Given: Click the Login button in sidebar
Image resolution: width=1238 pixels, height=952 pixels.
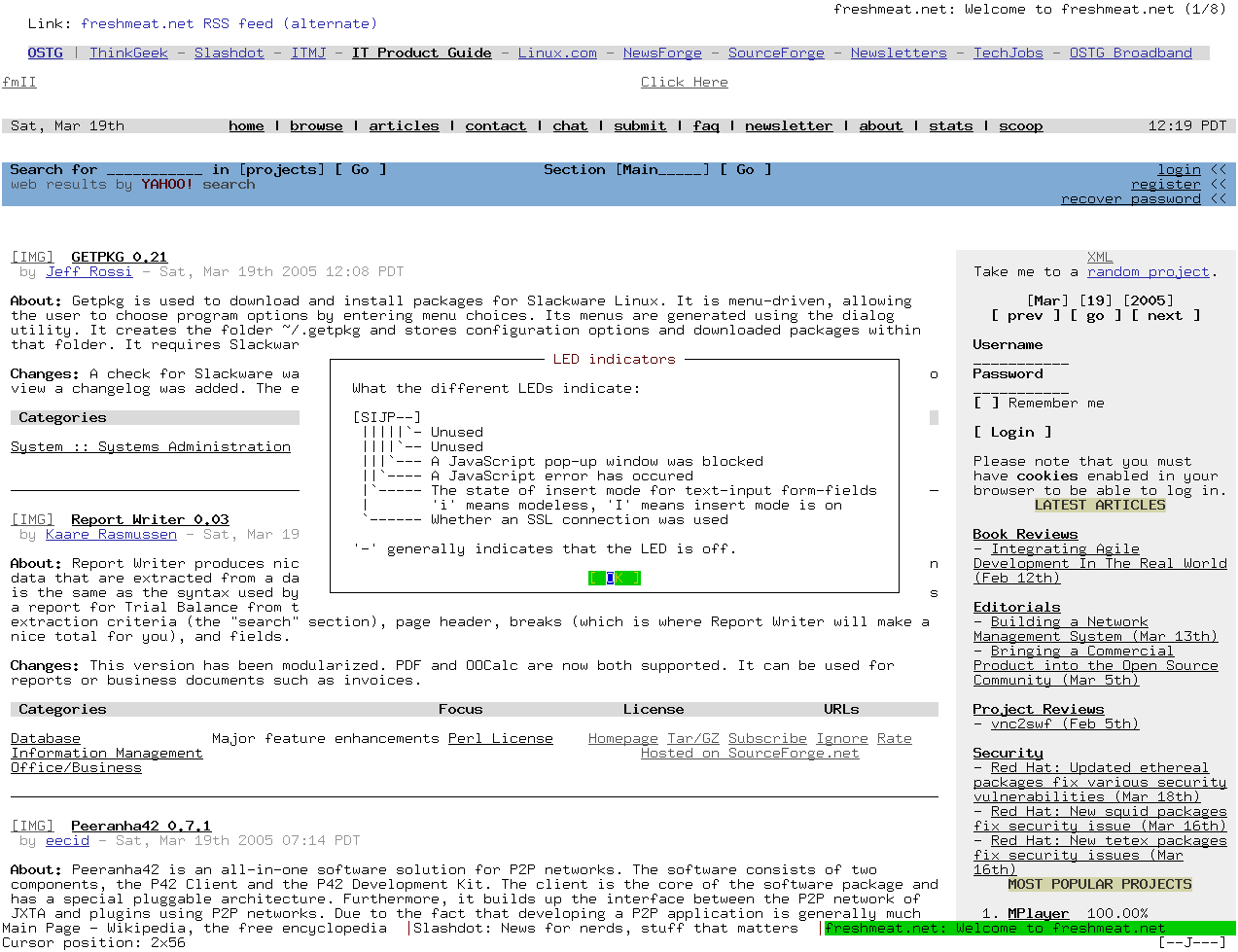Looking at the screenshot, I should 1012,432.
